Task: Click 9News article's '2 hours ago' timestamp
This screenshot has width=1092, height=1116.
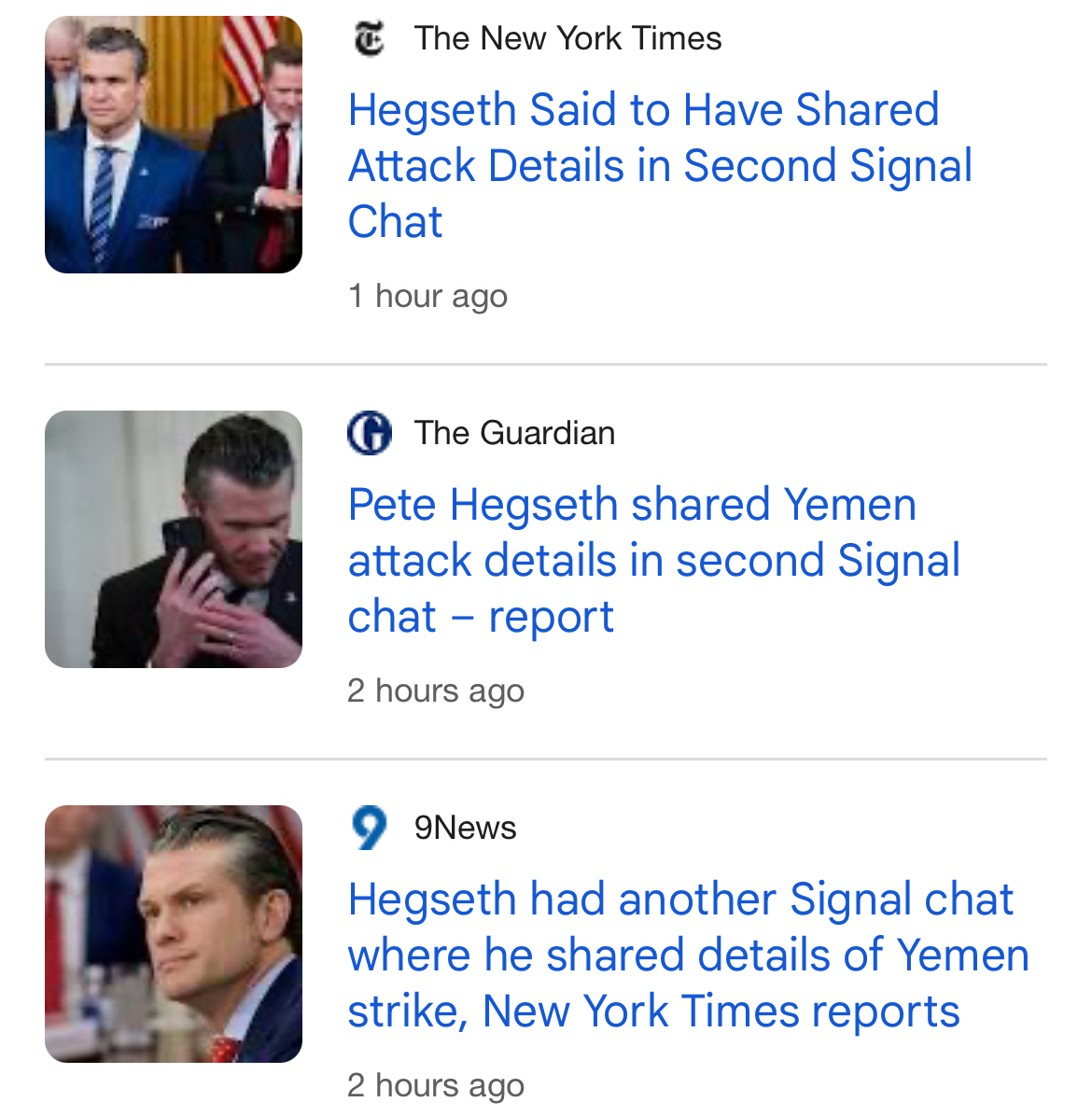Action: [x=436, y=1085]
